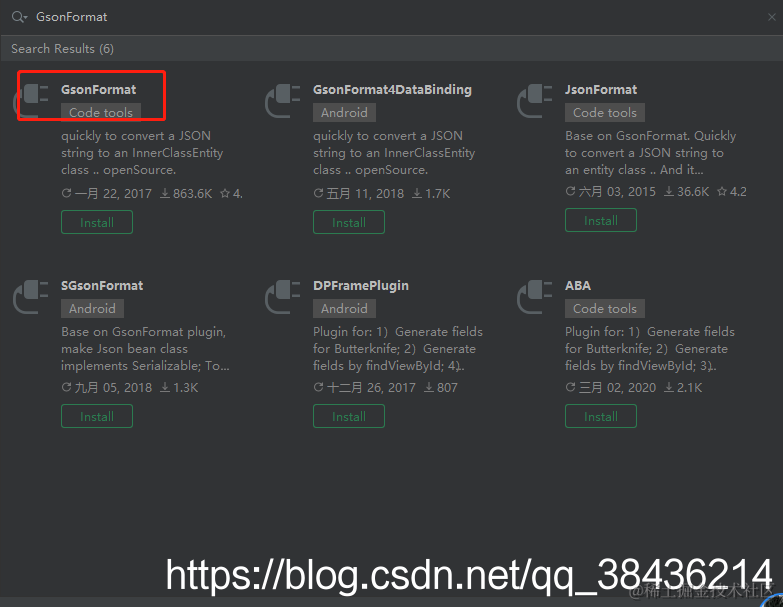Click the Android tag under DPFramePlugin
This screenshot has width=783, height=607.
344,308
